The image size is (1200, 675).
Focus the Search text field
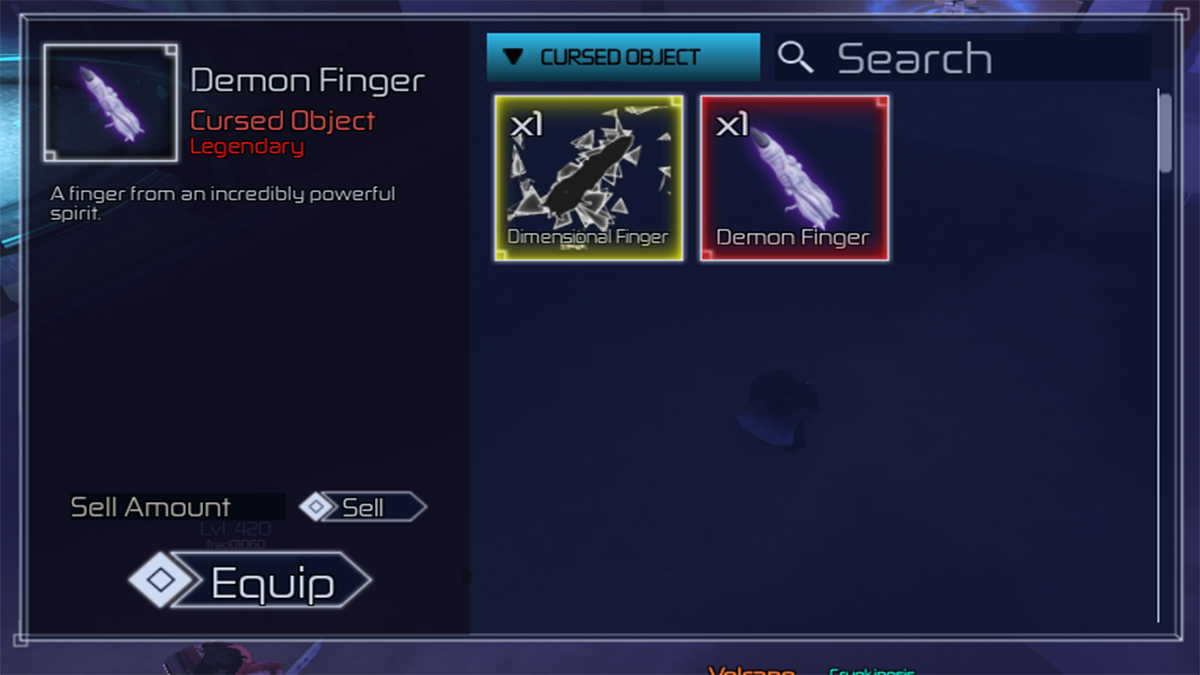click(x=963, y=58)
